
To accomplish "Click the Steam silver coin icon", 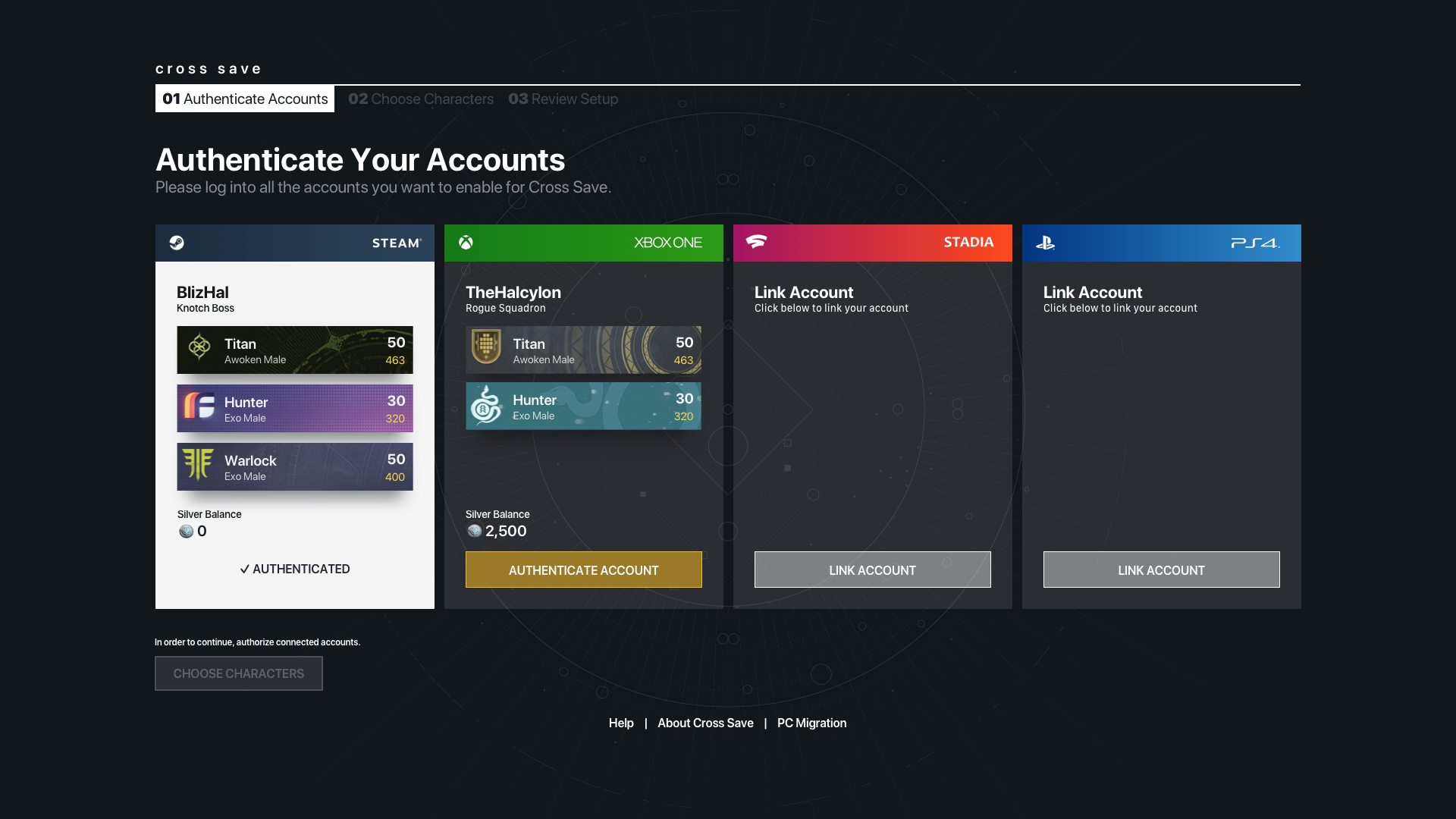I will tap(186, 532).
